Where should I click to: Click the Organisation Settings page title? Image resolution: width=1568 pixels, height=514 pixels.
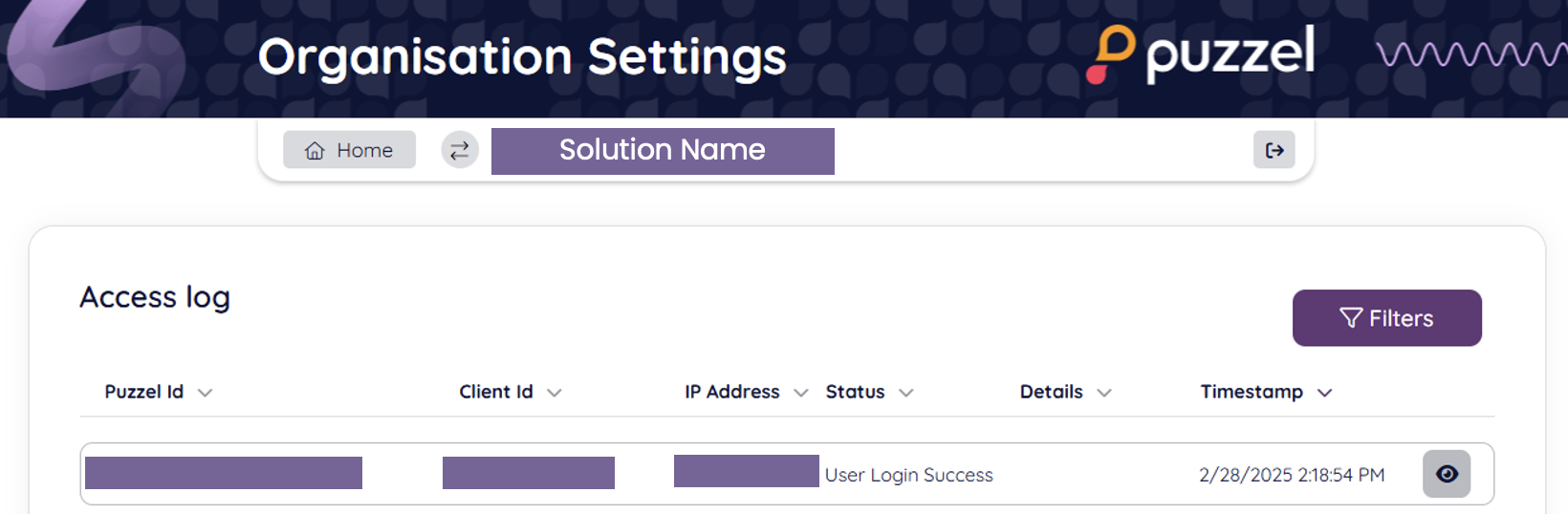522,57
